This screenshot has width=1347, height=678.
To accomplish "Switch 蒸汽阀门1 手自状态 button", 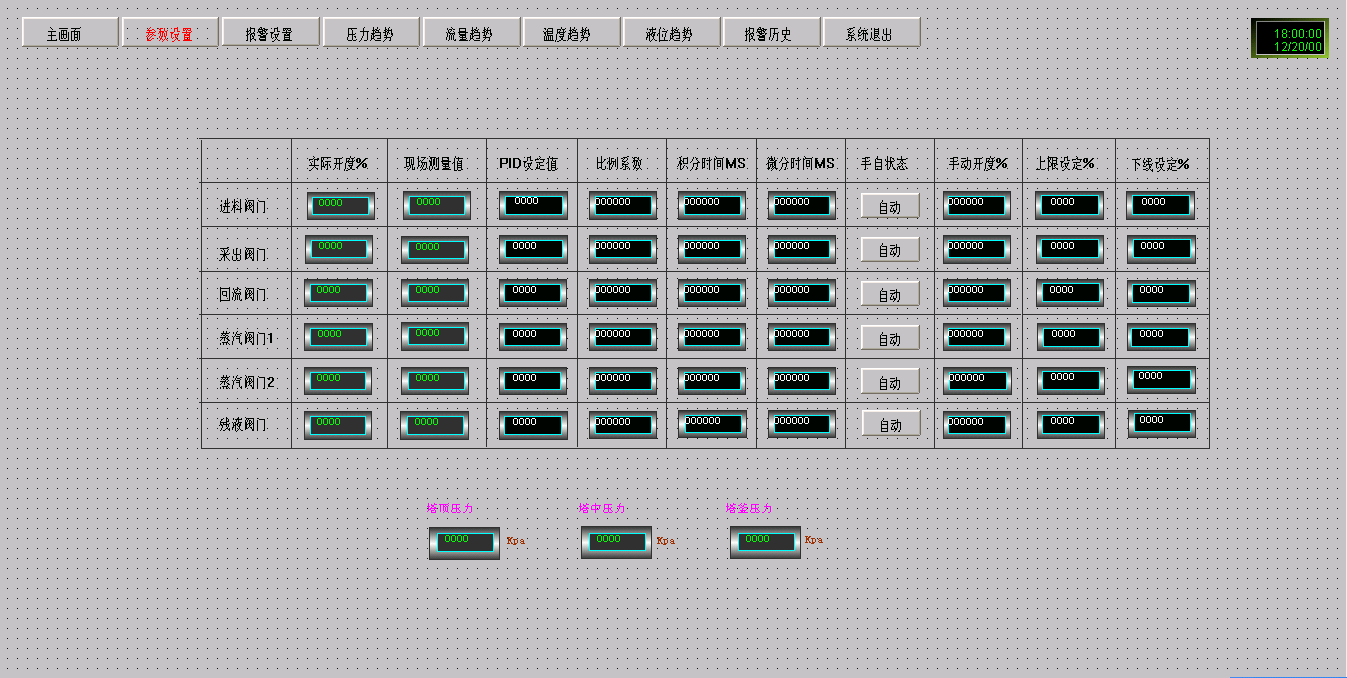I will pos(889,338).
